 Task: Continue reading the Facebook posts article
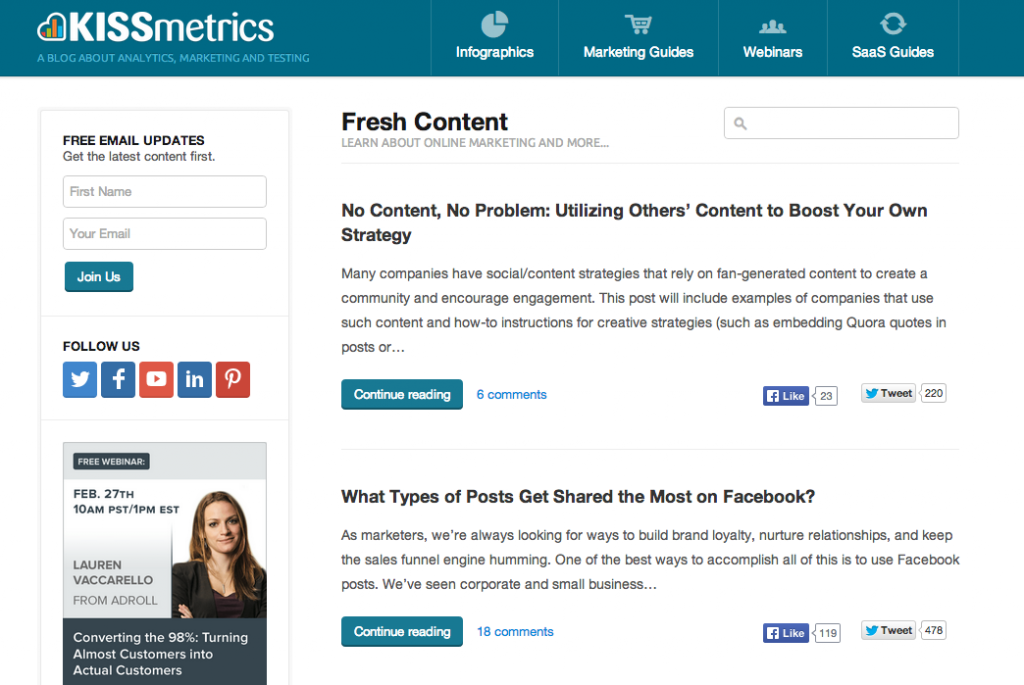pyautogui.click(x=401, y=631)
